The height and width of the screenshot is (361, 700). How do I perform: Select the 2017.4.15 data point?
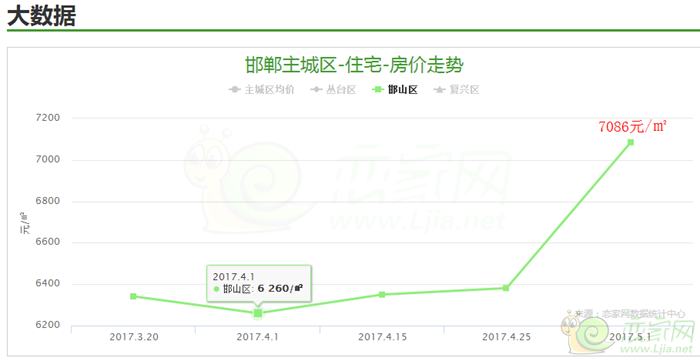(x=382, y=295)
